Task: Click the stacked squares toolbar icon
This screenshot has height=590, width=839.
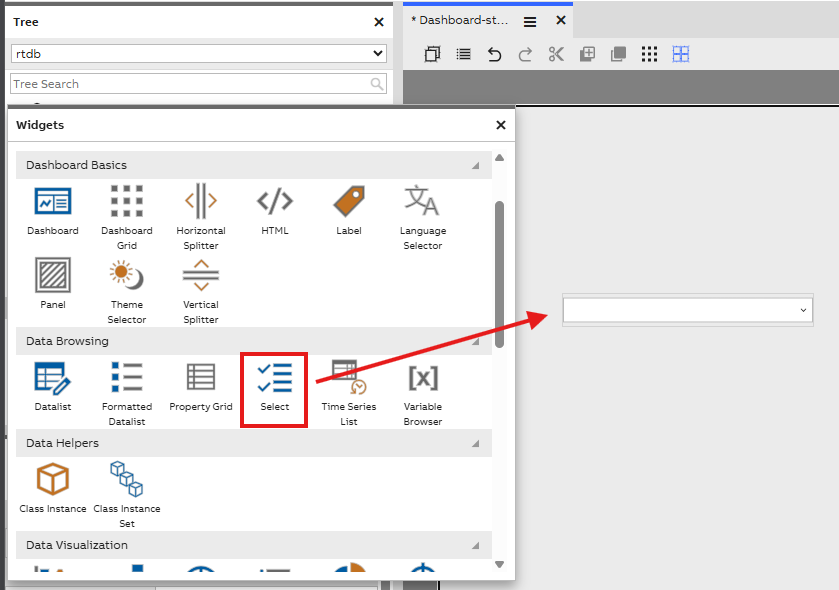Action: 619,54
